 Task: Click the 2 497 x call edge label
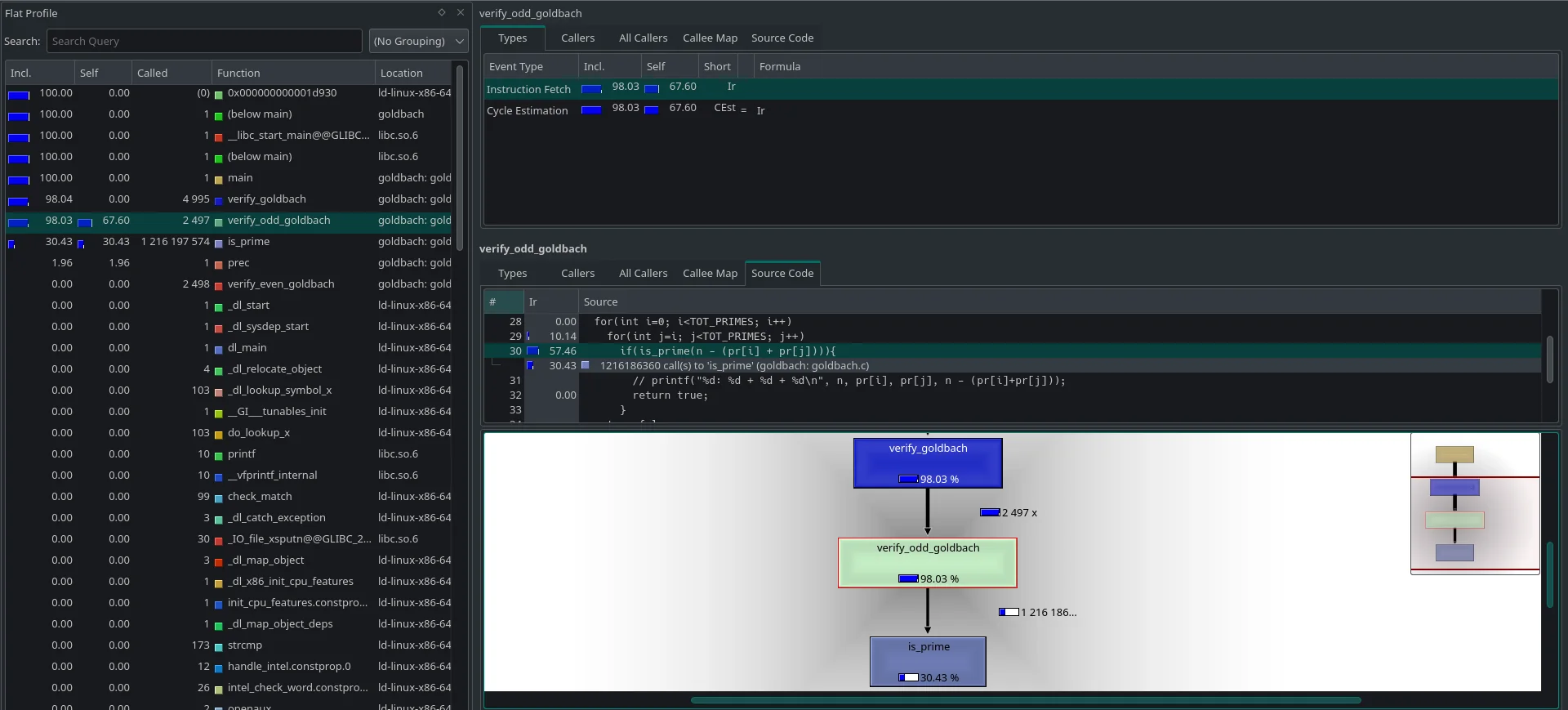[1018, 513]
